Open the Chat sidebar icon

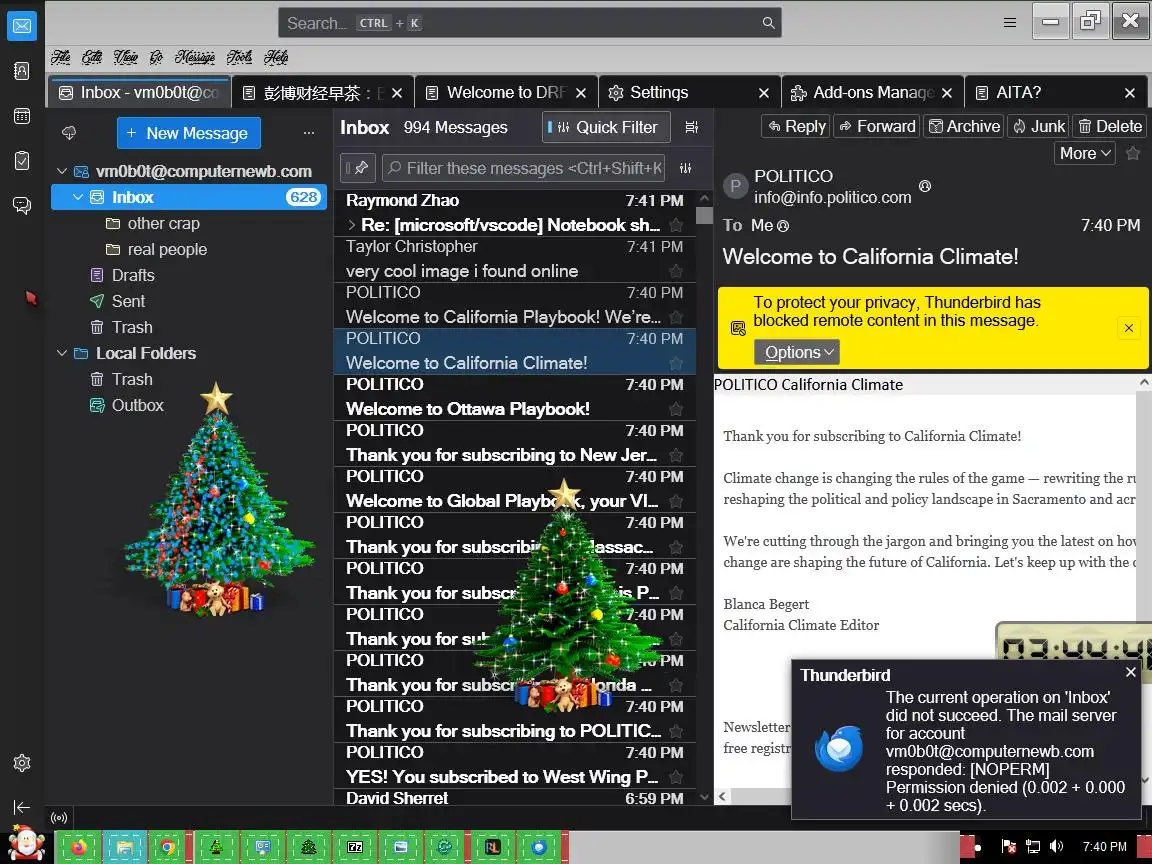(x=22, y=205)
